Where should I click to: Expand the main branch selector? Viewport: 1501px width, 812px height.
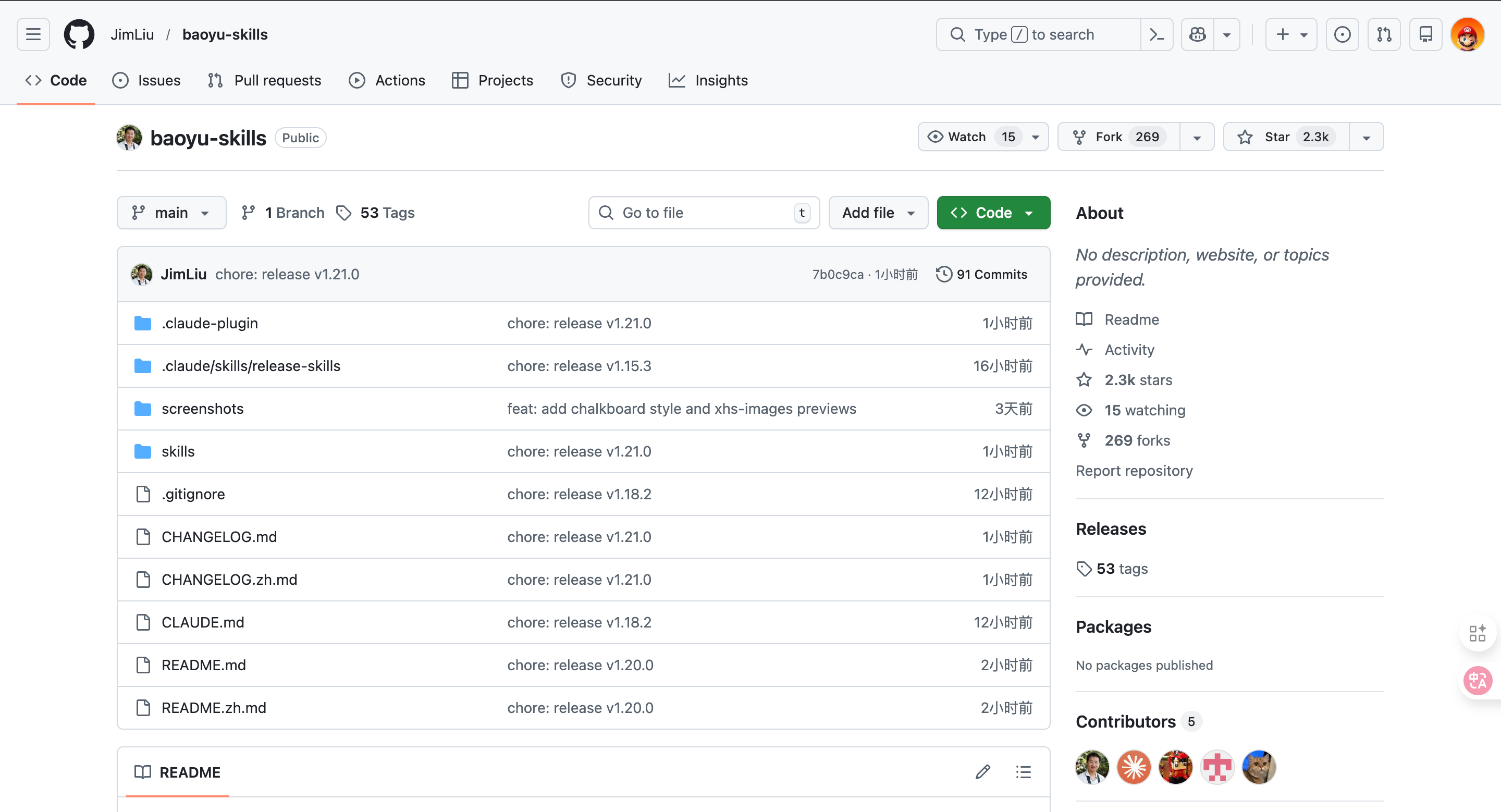[171, 213]
